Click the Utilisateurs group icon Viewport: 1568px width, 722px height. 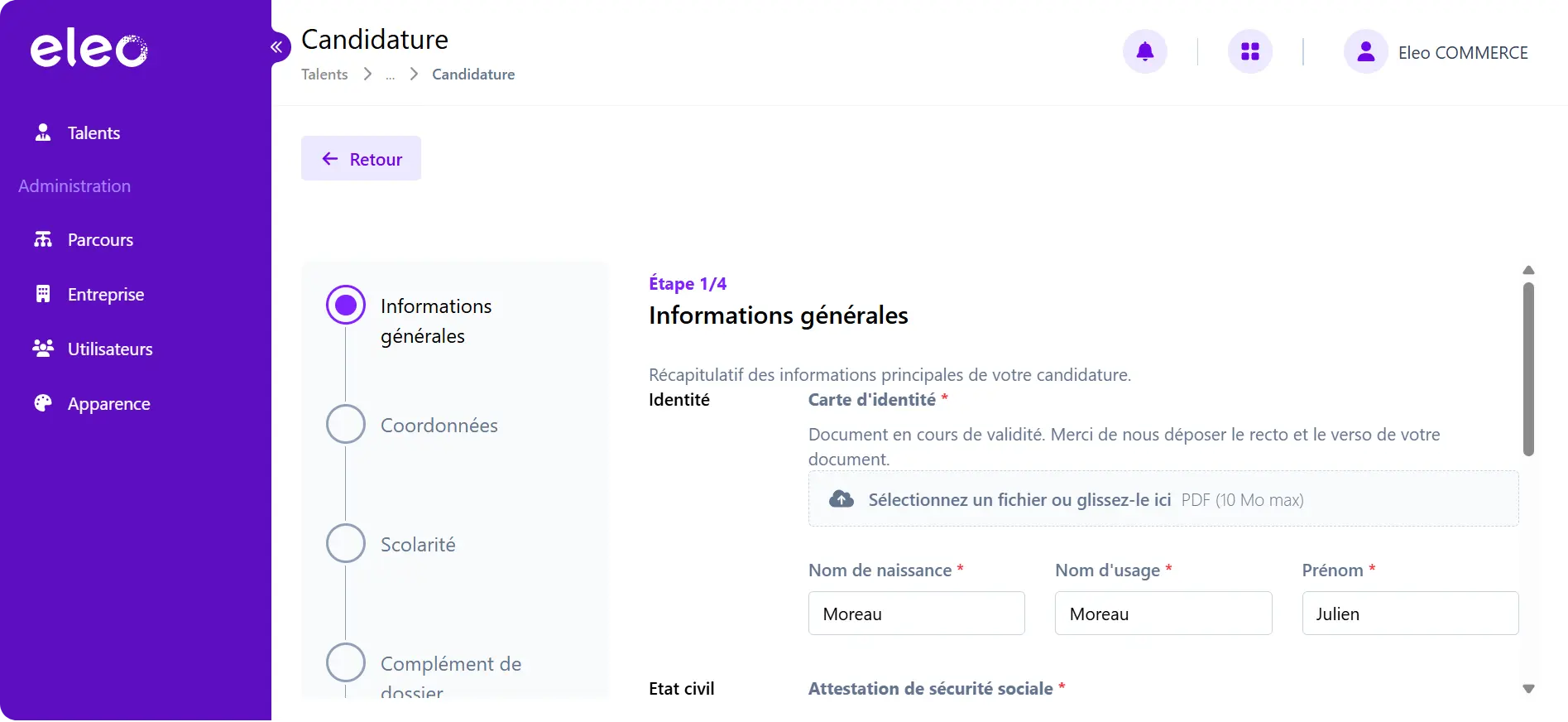point(43,349)
